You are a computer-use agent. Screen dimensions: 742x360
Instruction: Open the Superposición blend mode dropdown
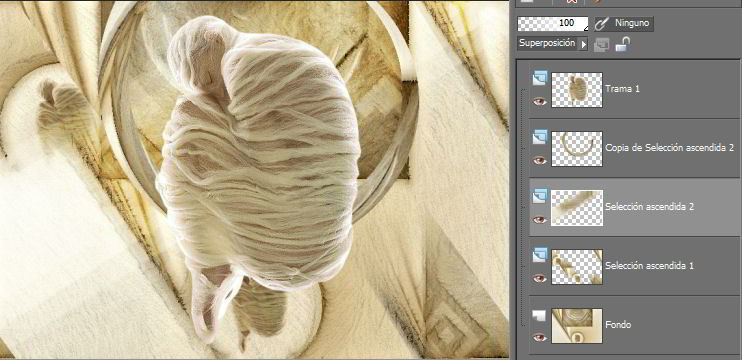point(552,44)
